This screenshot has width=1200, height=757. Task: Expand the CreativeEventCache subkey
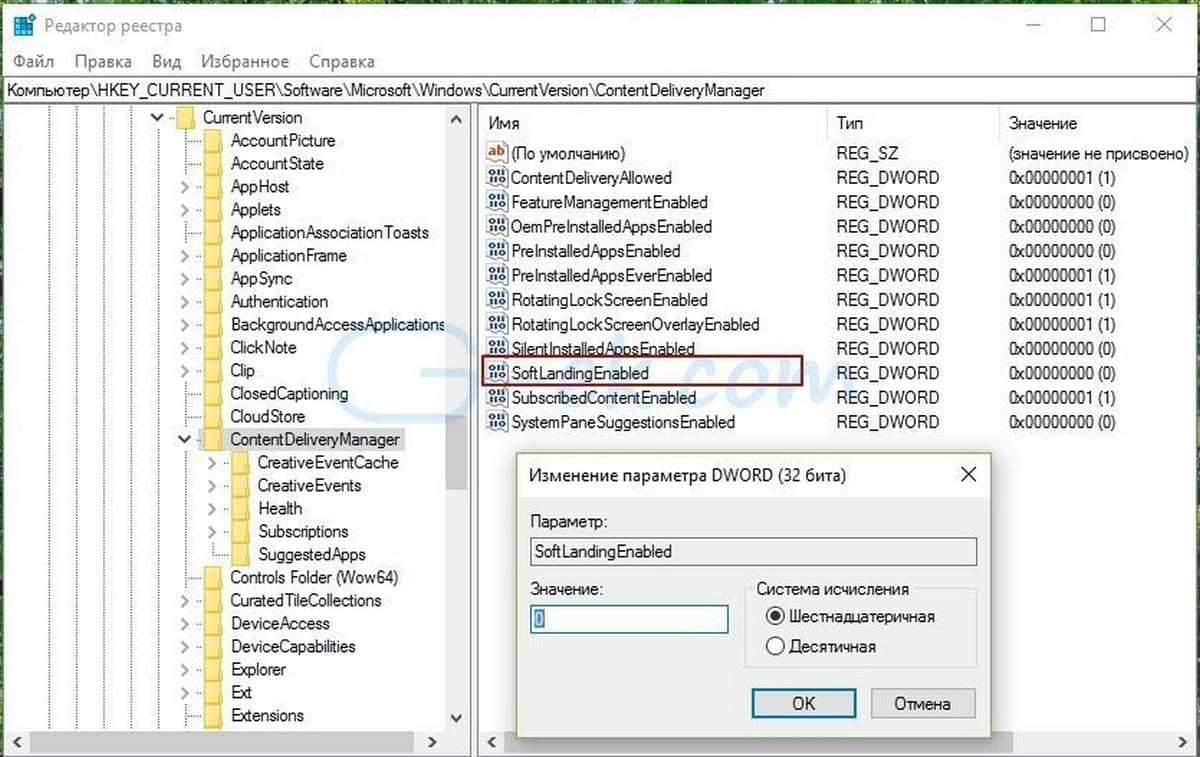click(x=211, y=463)
